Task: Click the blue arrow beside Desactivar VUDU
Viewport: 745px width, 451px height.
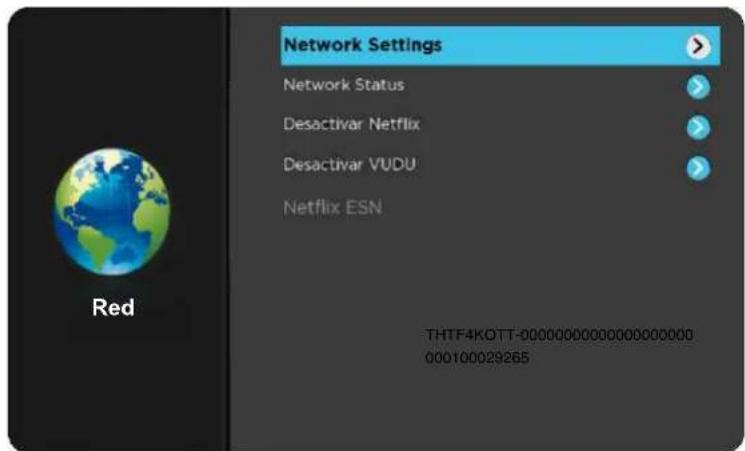Action: [x=699, y=167]
